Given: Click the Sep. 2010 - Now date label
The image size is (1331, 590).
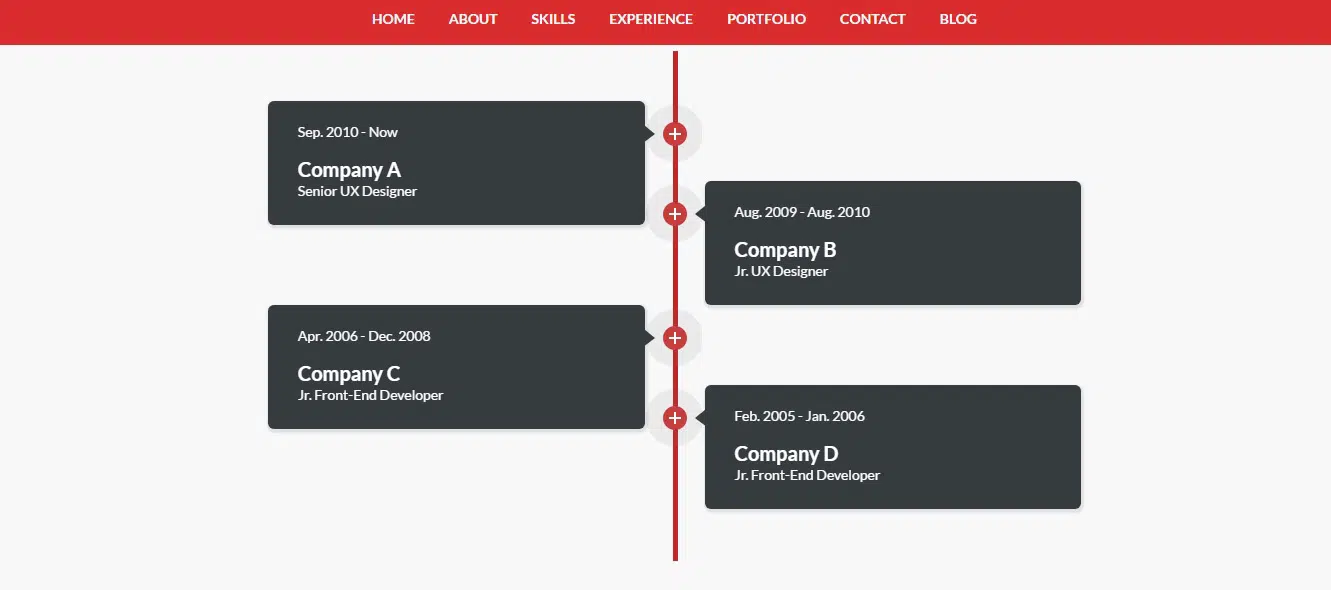Looking at the screenshot, I should point(348,132).
